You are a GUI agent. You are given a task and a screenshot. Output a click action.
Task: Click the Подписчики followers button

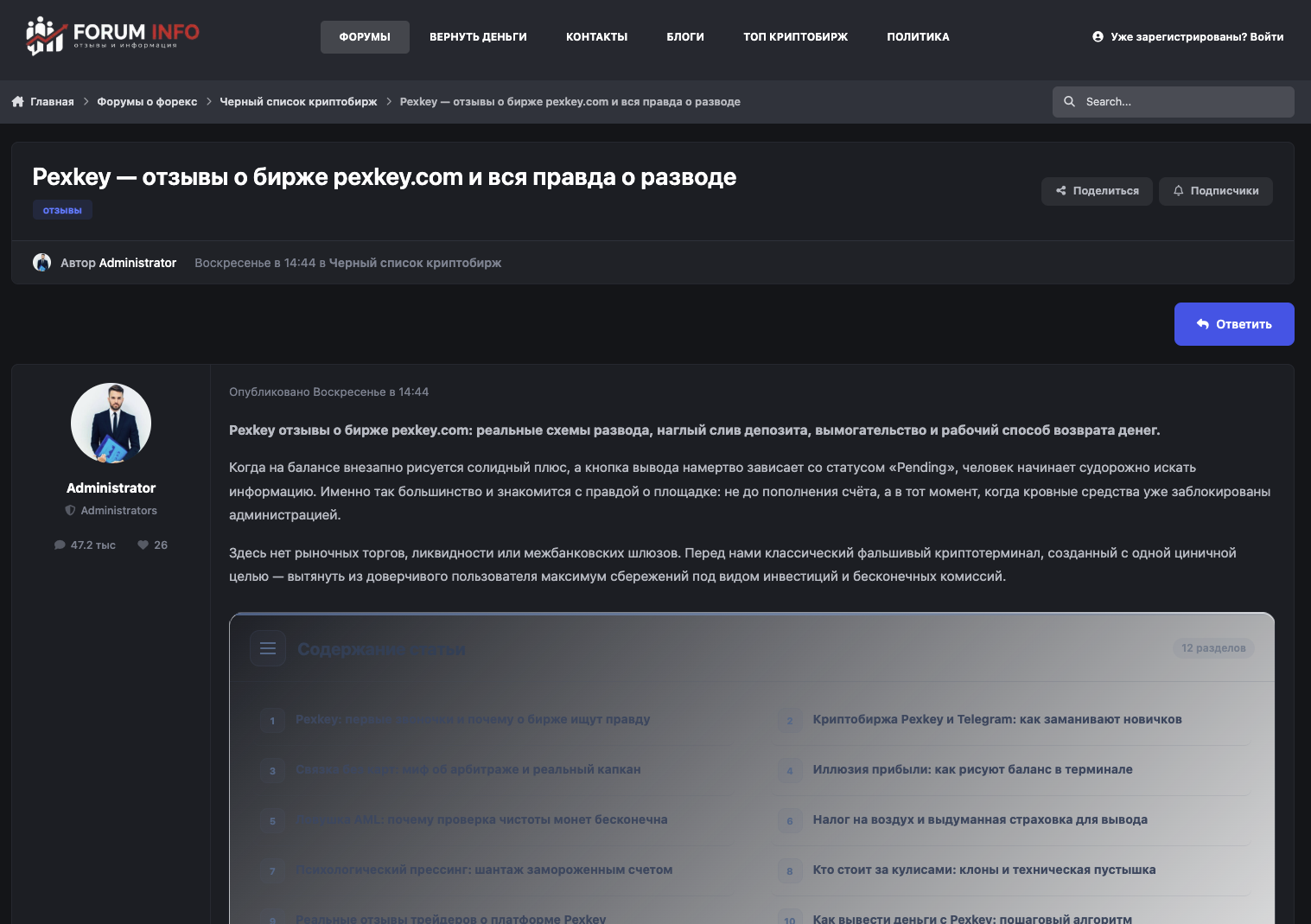pos(1215,191)
